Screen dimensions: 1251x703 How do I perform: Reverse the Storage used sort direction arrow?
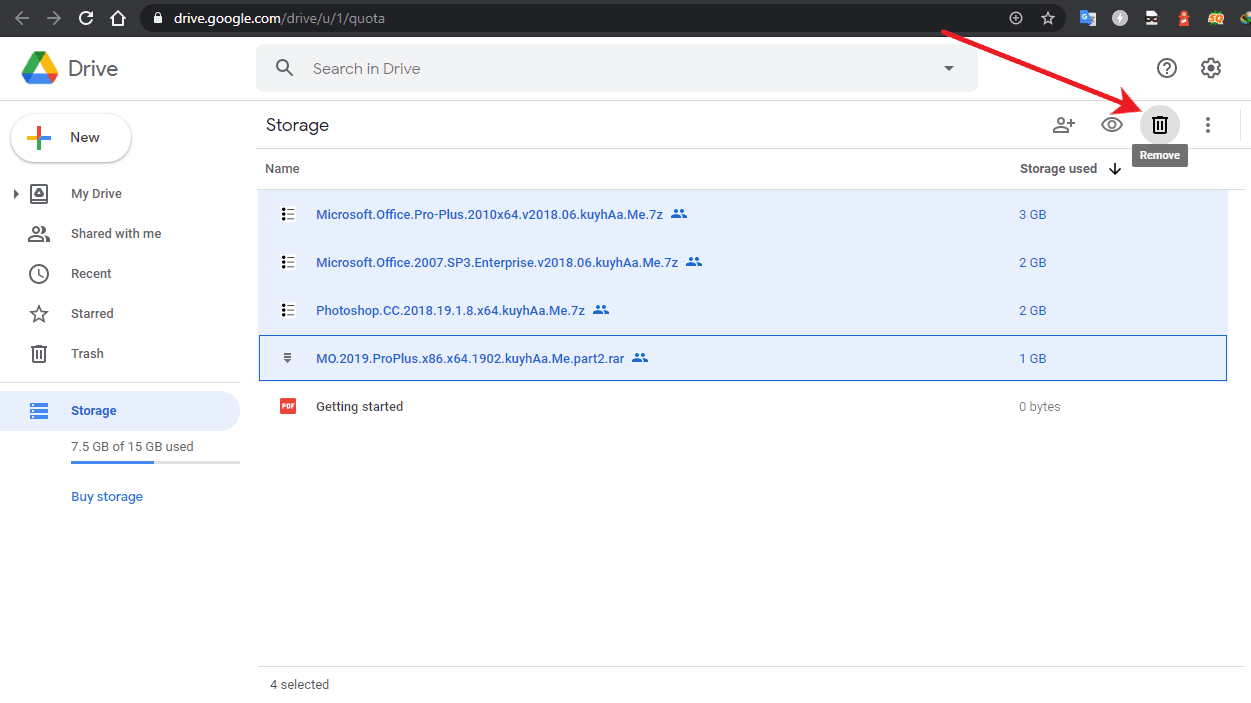(x=1115, y=169)
